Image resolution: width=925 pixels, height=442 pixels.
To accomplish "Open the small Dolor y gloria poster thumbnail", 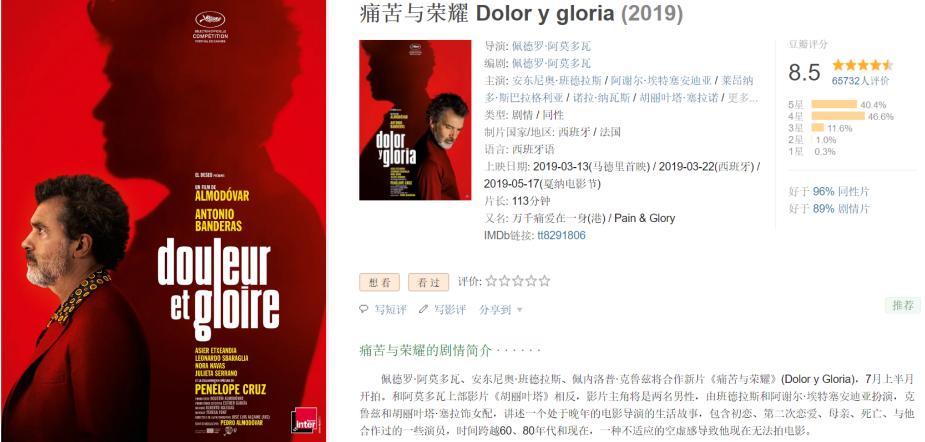I will pos(415,120).
